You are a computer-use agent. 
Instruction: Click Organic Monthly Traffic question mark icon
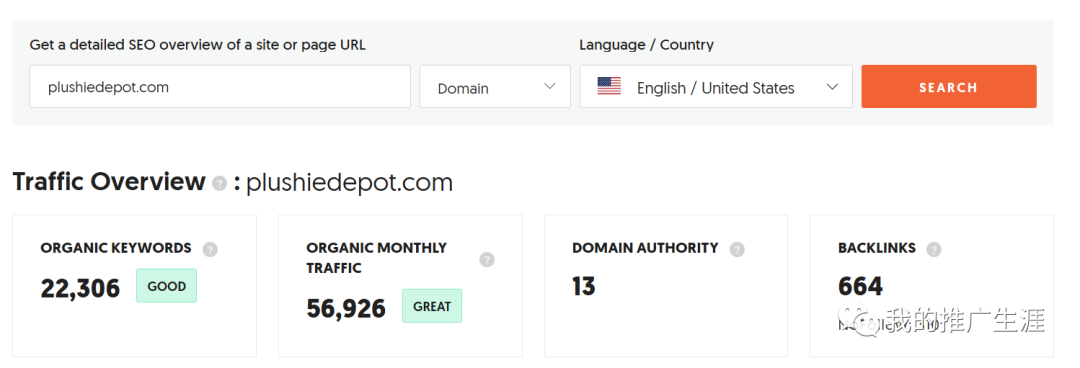coord(486,260)
